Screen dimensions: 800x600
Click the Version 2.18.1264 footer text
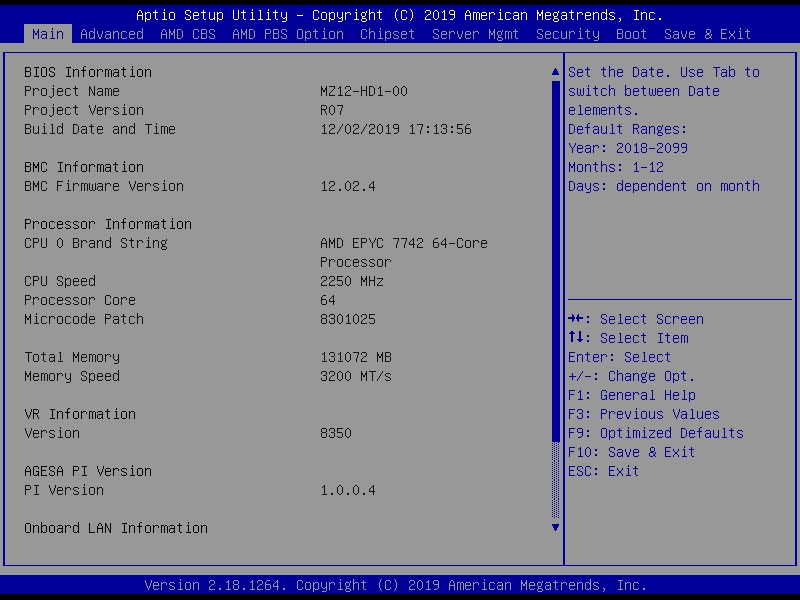(213, 585)
